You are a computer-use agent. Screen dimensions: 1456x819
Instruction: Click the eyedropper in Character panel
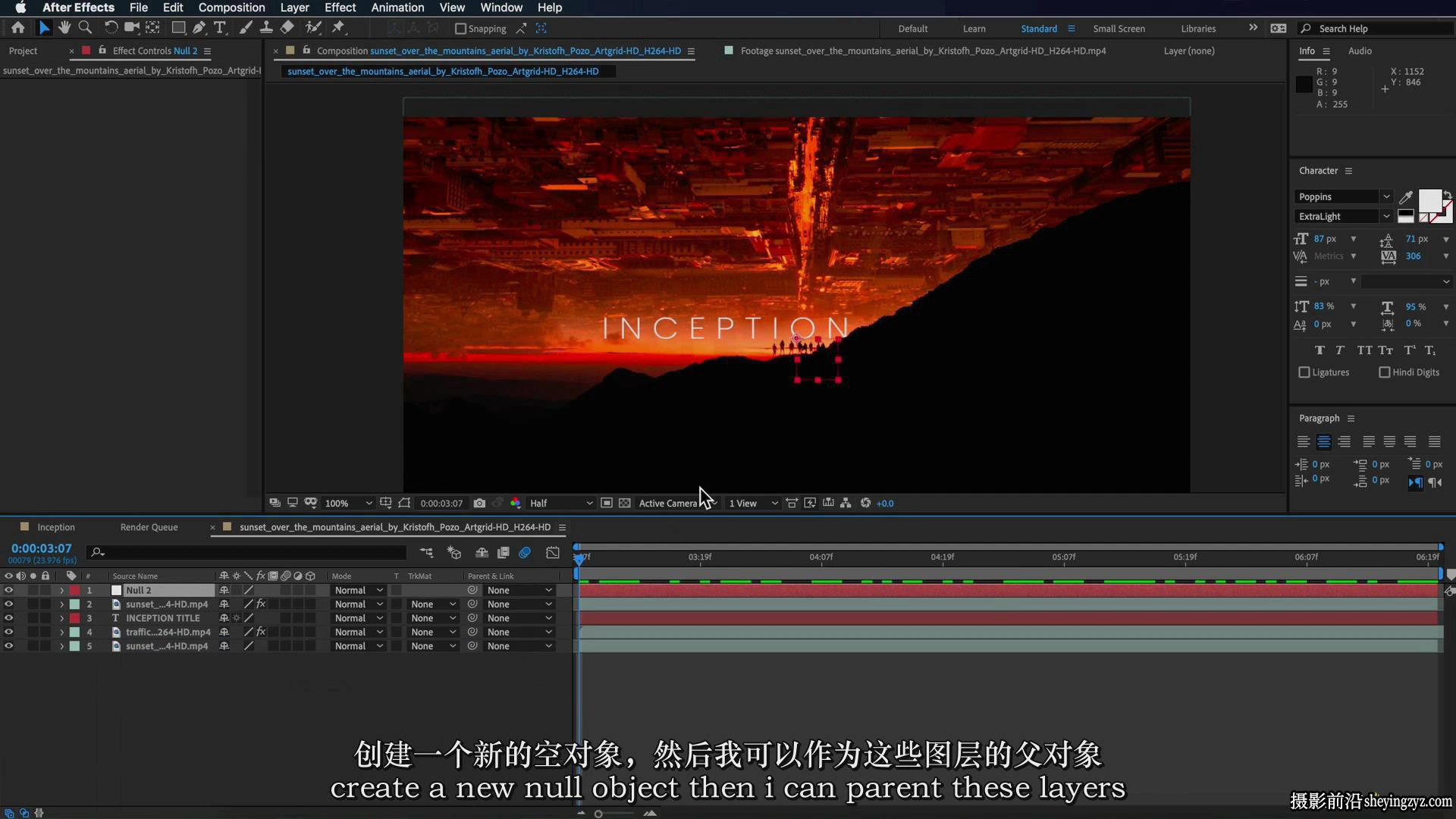coord(1405,197)
